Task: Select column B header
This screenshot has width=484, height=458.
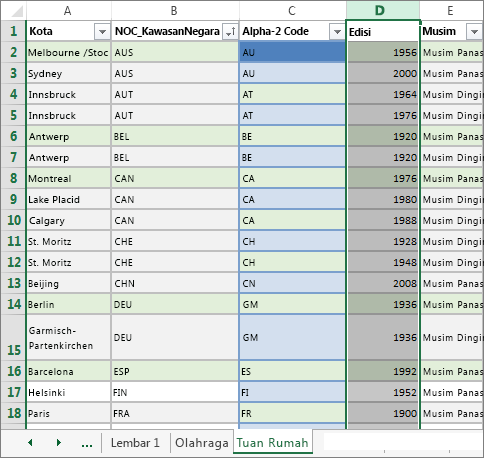Action: tap(174, 11)
